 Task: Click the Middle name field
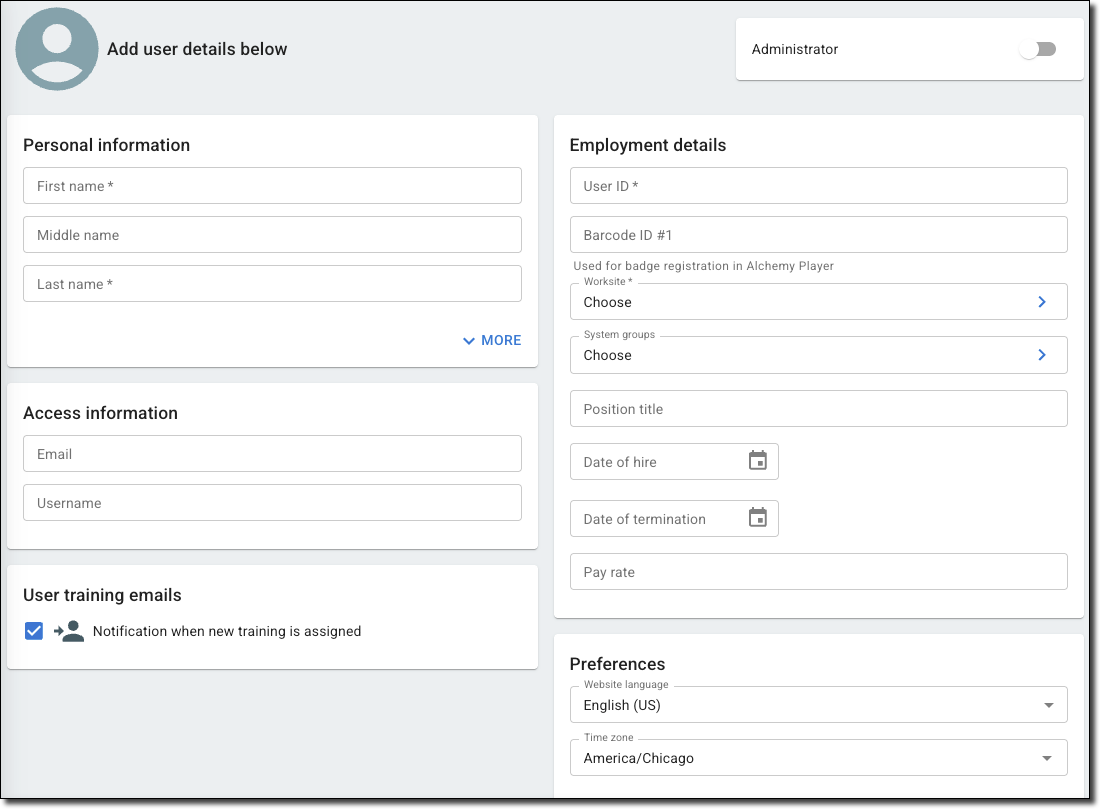point(272,235)
